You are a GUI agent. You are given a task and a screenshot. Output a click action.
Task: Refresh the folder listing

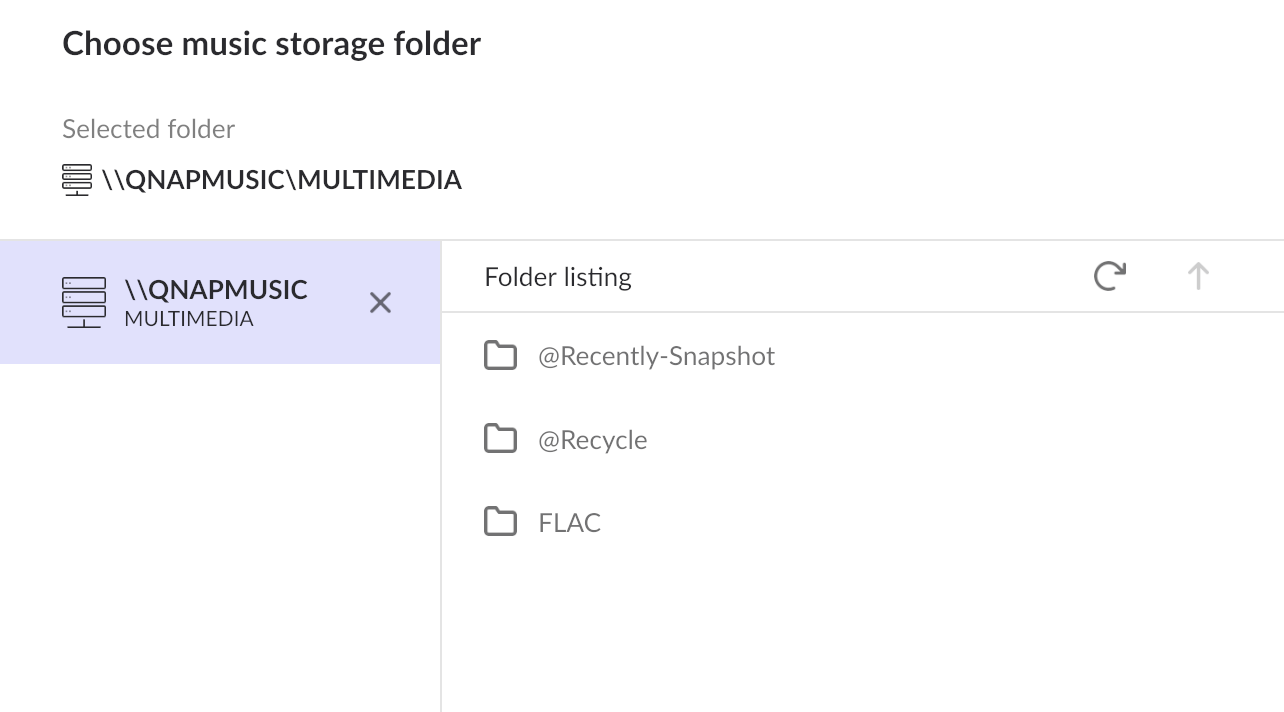point(1110,276)
